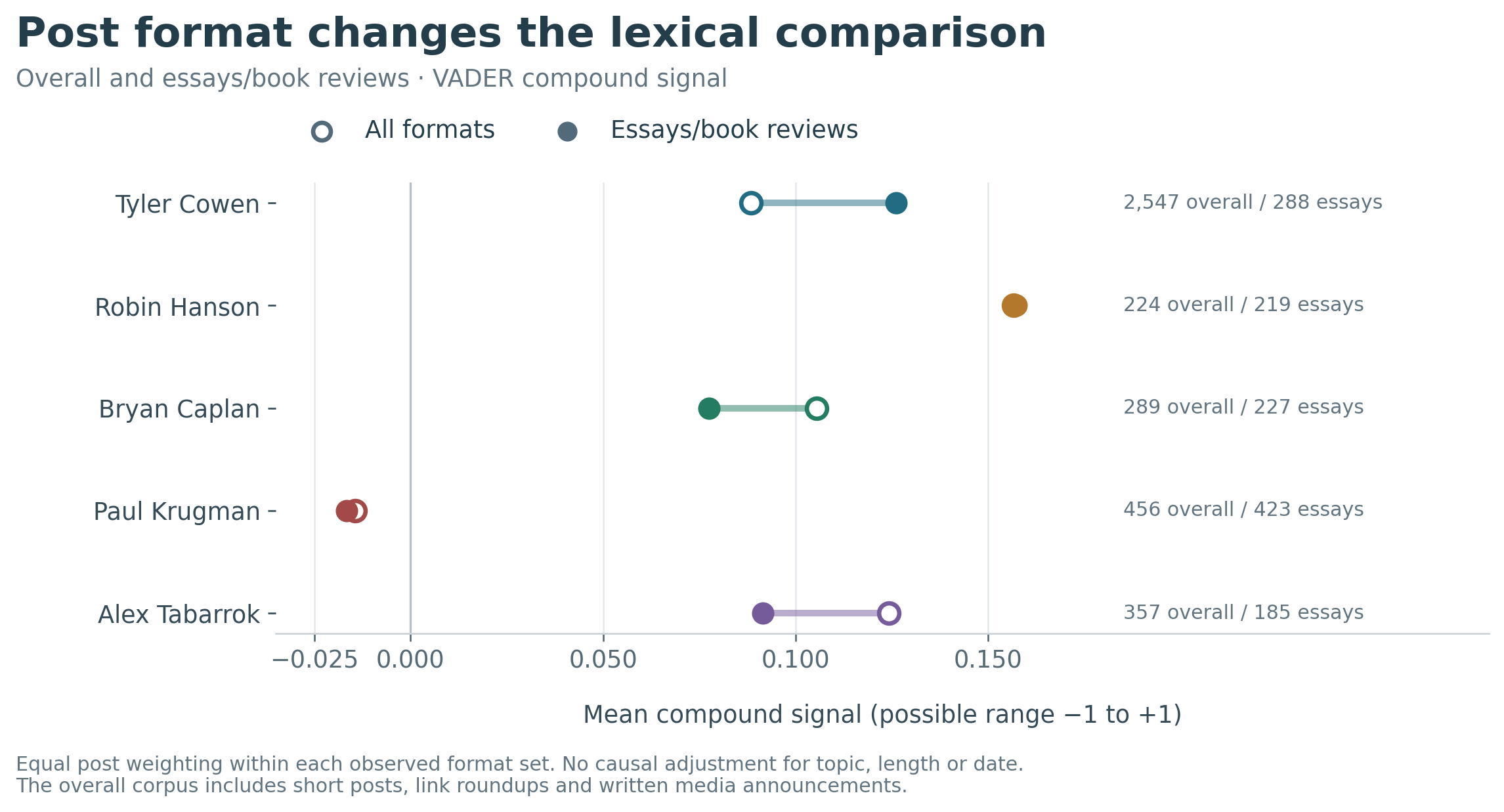Select the Robin Hanson axis label
Viewport: 1504px width, 812px height.
point(177,307)
